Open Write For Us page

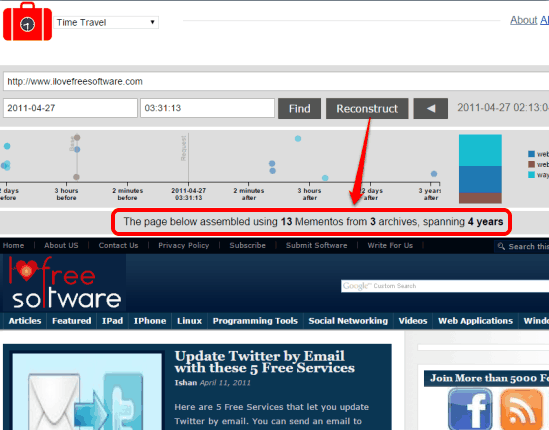click(390, 245)
